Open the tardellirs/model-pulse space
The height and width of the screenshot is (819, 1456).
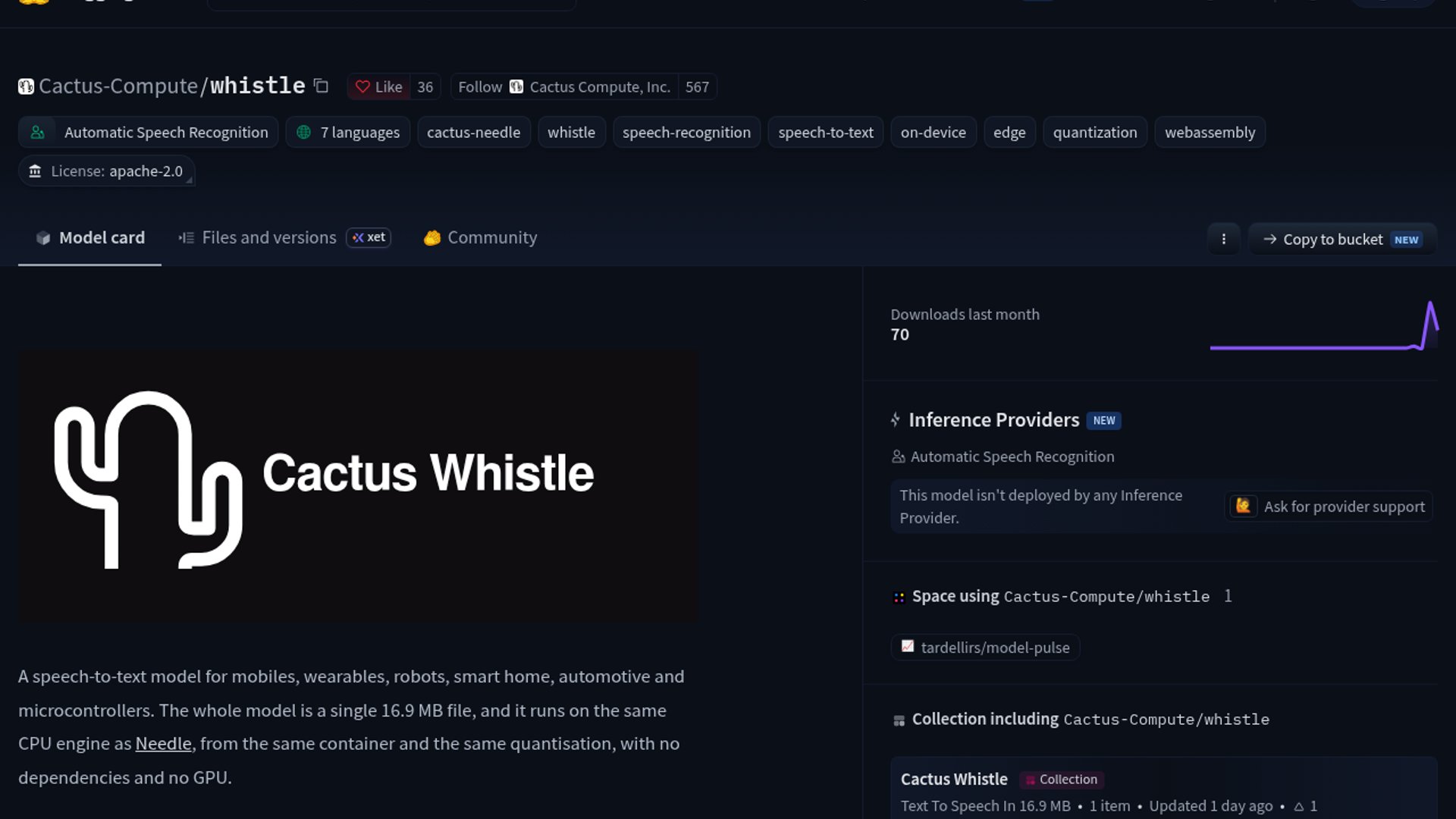(x=985, y=647)
